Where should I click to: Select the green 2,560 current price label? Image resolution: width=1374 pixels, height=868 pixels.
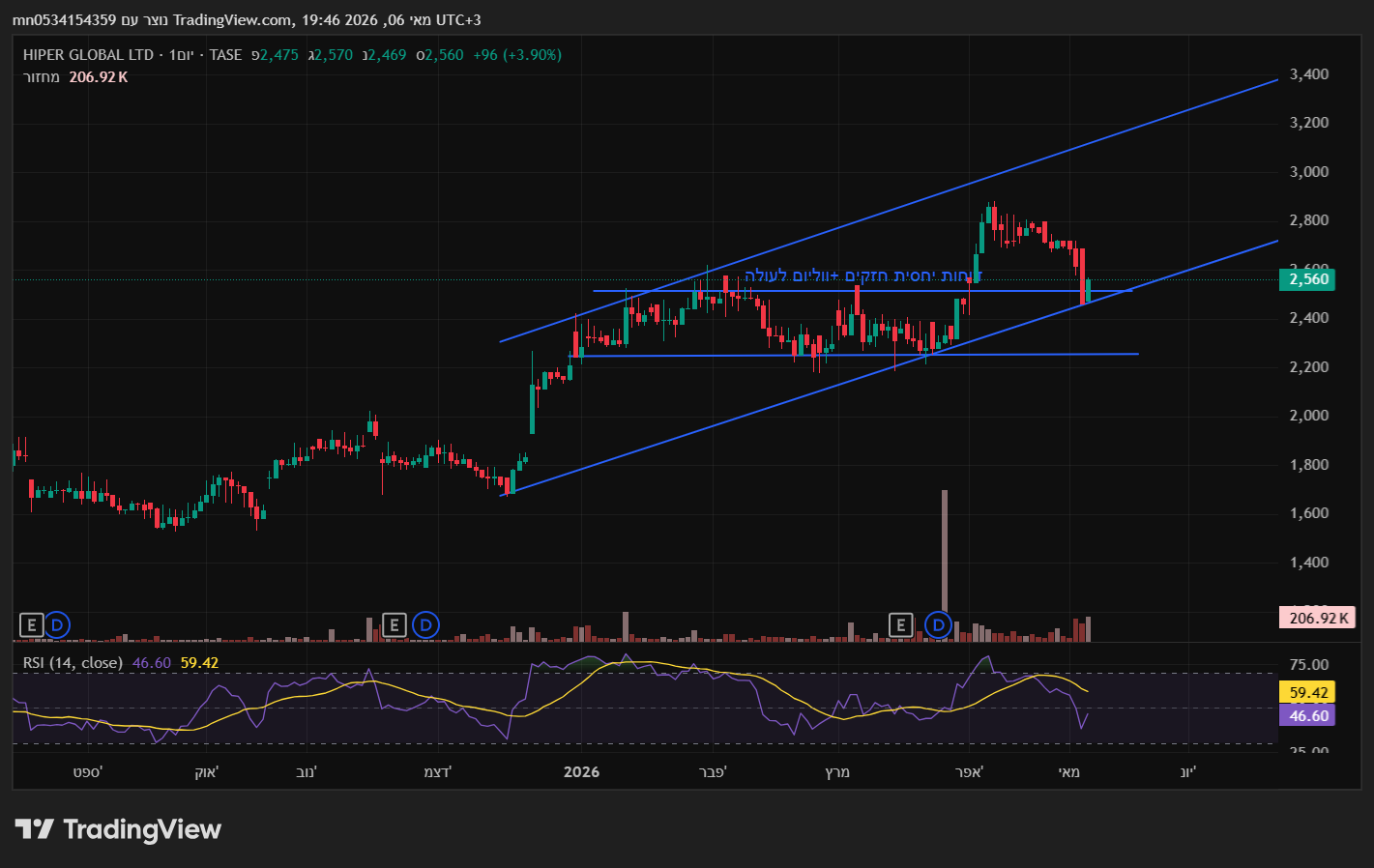tap(1309, 279)
